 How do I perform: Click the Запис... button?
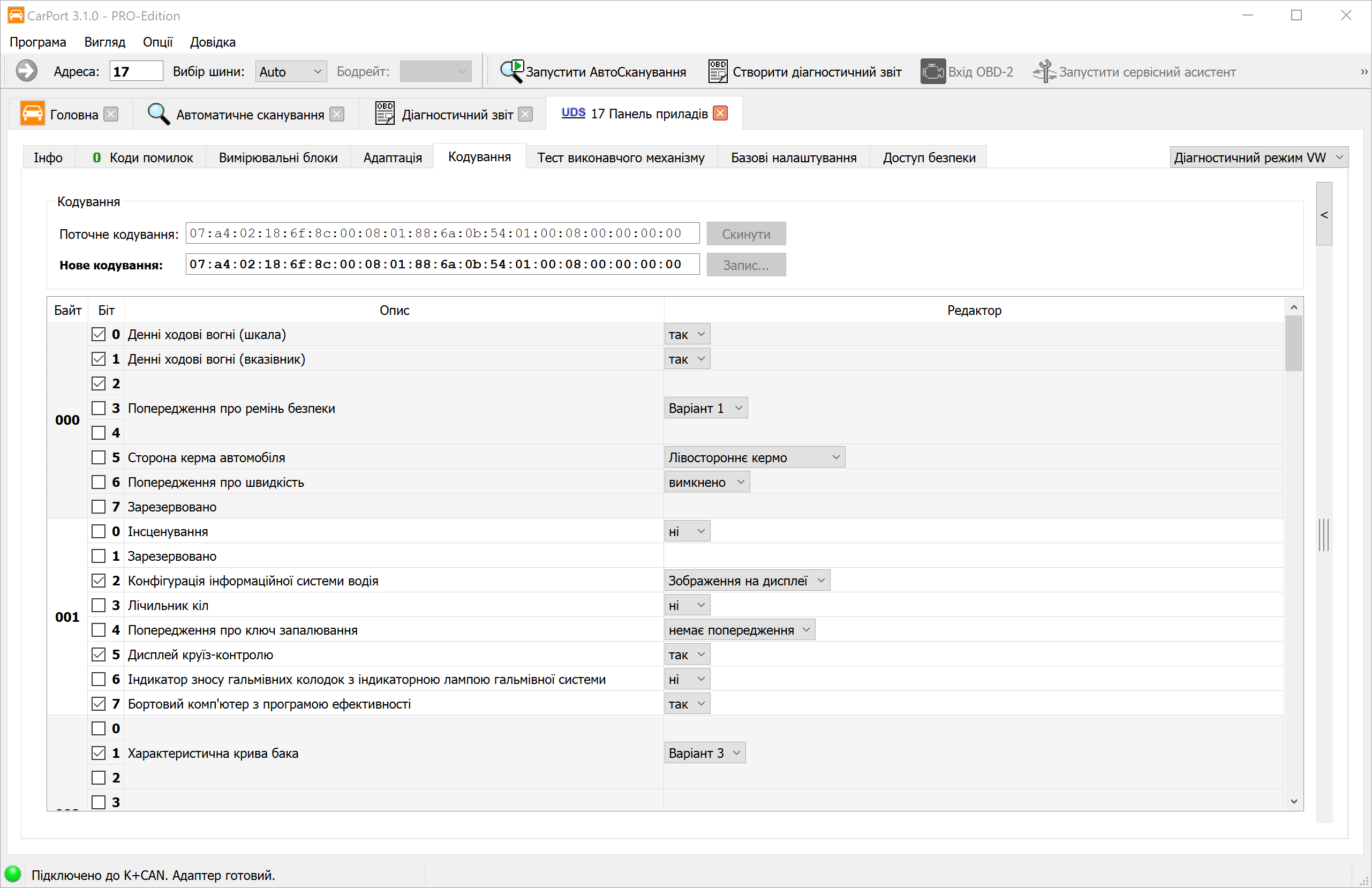point(746,265)
